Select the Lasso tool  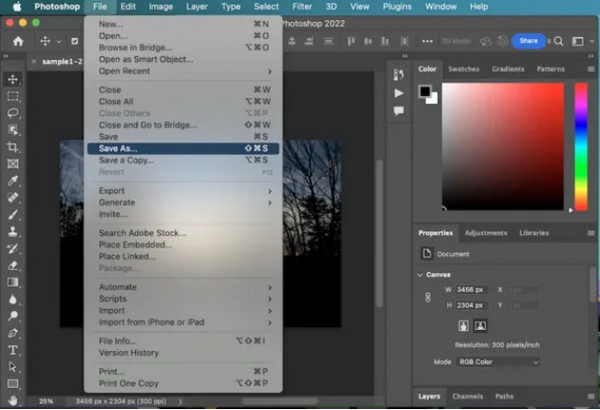13,113
